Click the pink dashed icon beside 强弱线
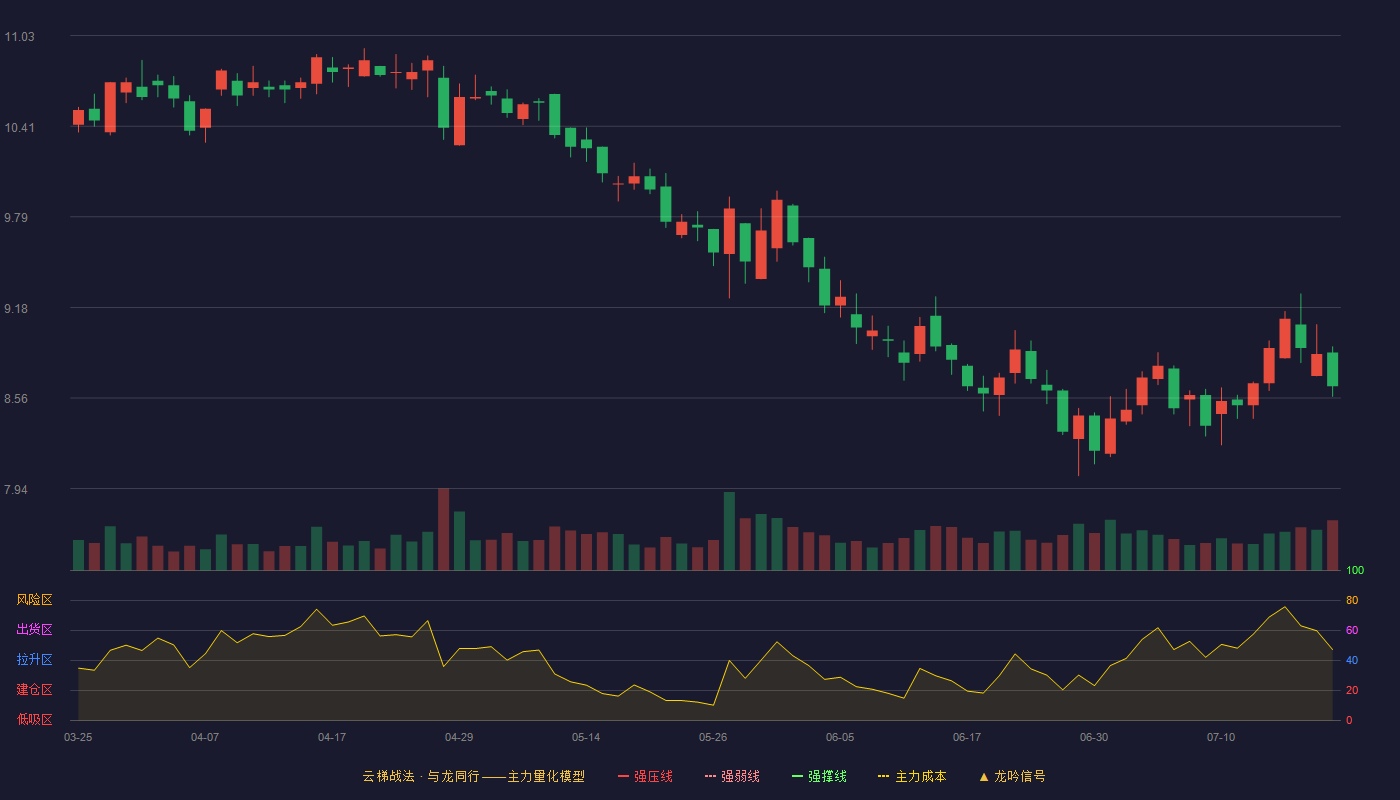The height and width of the screenshot is (800, 1400). coord(710,776)
